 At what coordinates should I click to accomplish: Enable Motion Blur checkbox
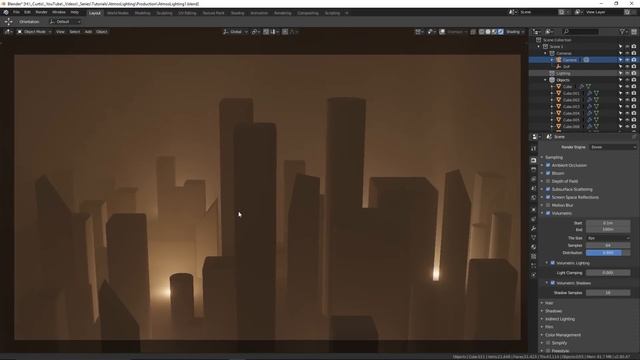click(x=548, y=205)
